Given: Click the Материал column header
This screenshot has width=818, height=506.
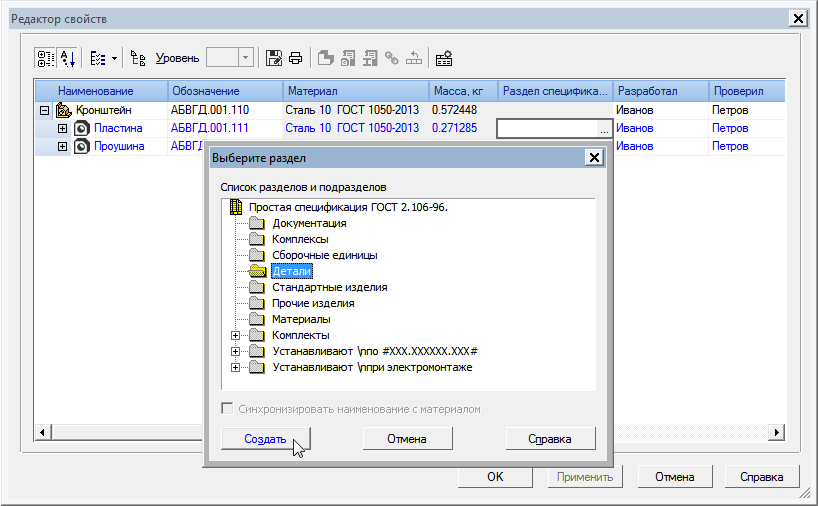Looking at the screenshot, I should coord(355,91).
